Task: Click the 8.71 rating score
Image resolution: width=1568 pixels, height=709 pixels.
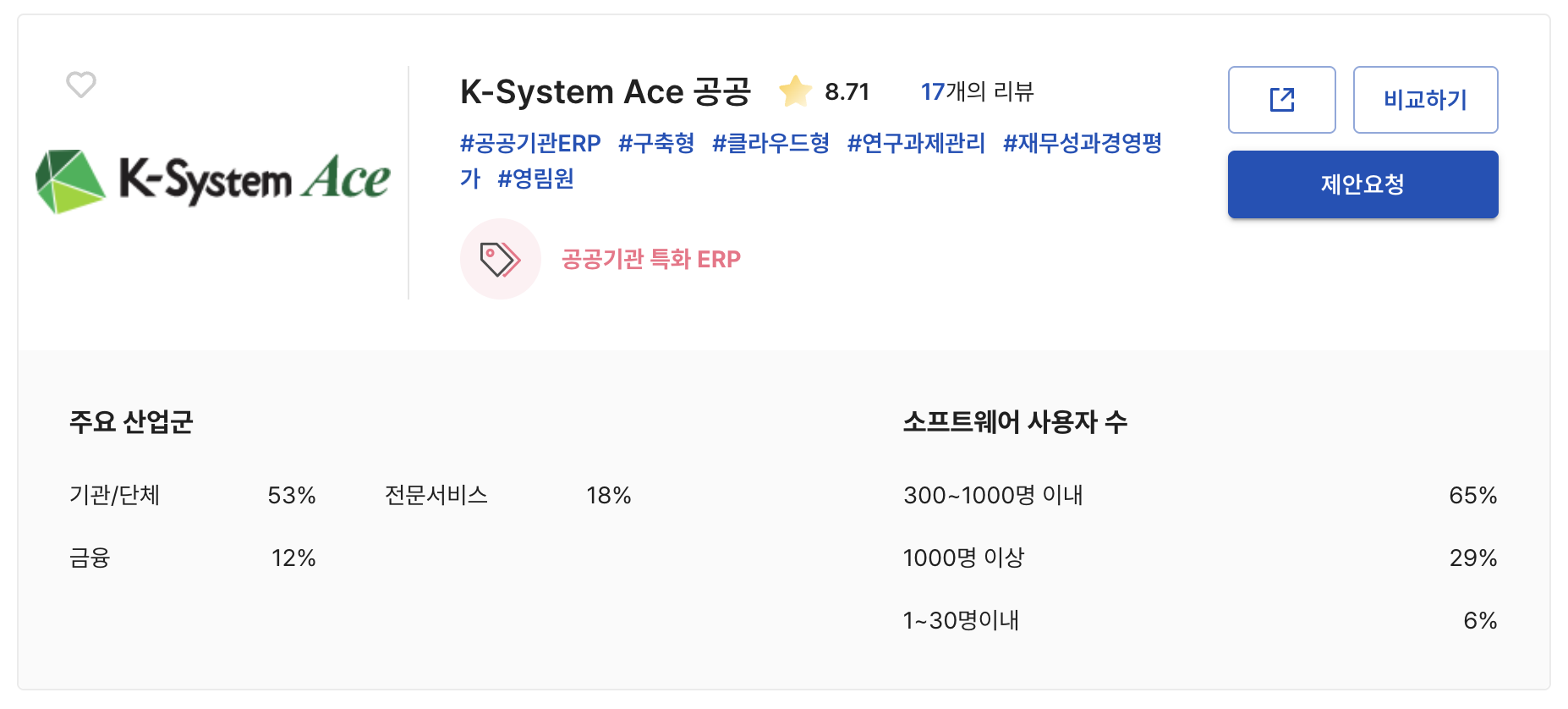Action: click(847, 91)
